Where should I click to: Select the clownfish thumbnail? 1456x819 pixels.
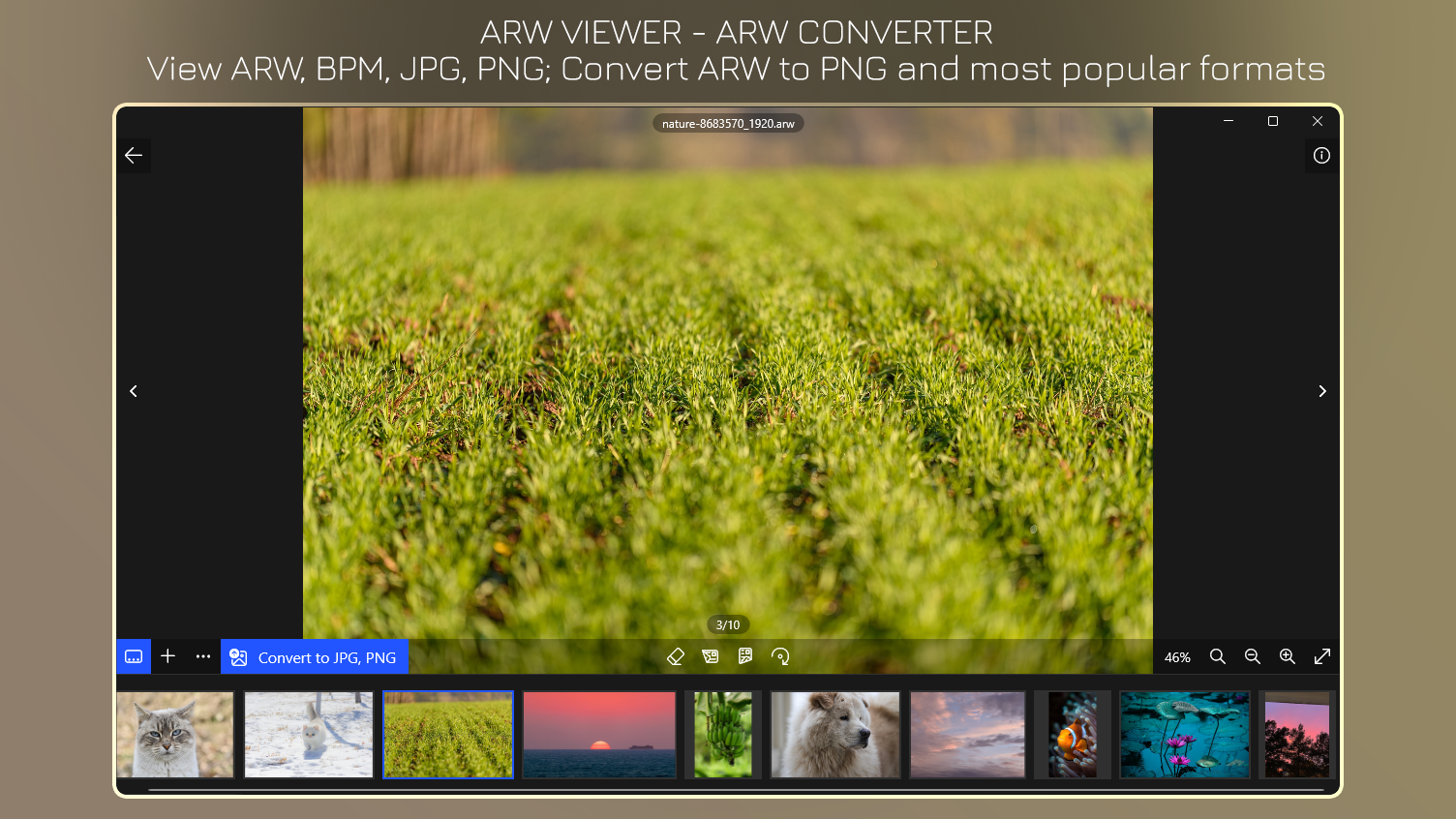point(1073,735)
